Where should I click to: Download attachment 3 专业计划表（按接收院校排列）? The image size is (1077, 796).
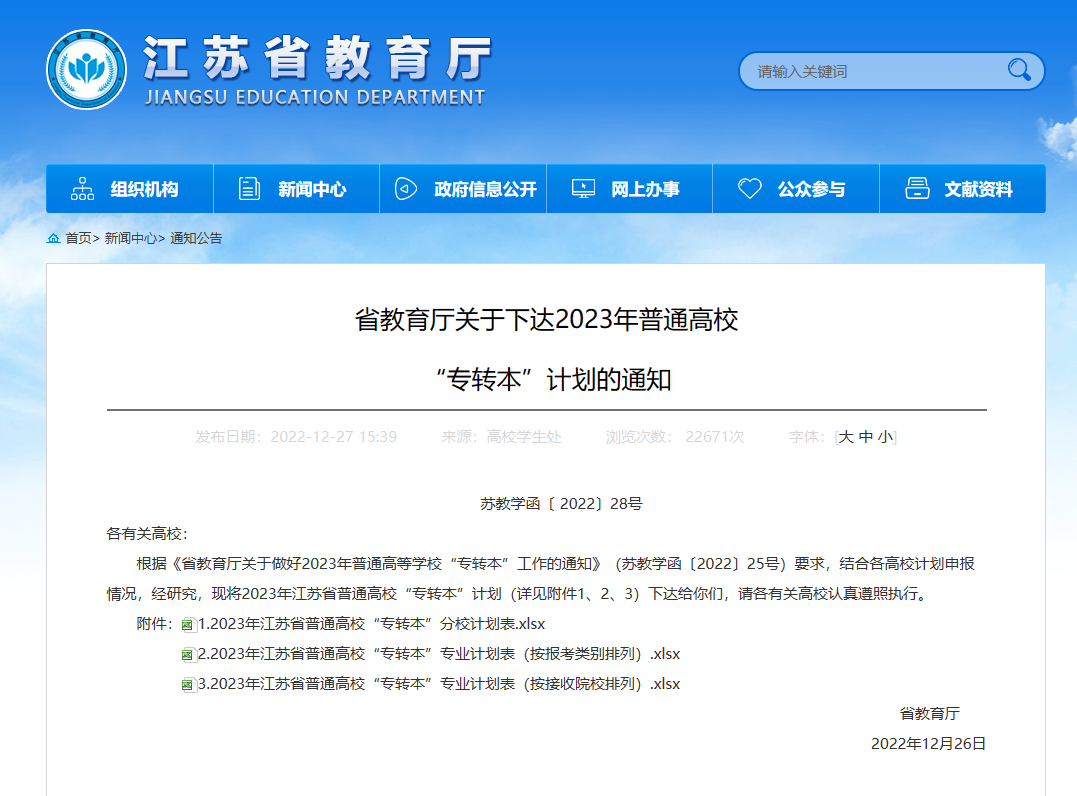point(440,684)
